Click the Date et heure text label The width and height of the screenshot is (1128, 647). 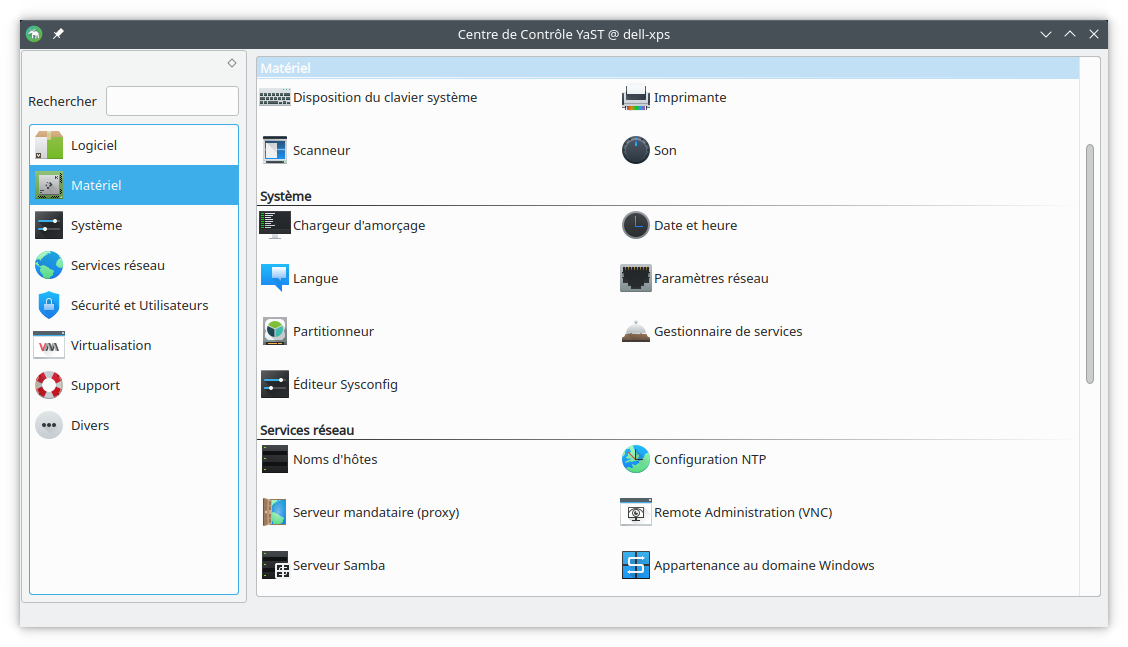click(x=695, y=225)
